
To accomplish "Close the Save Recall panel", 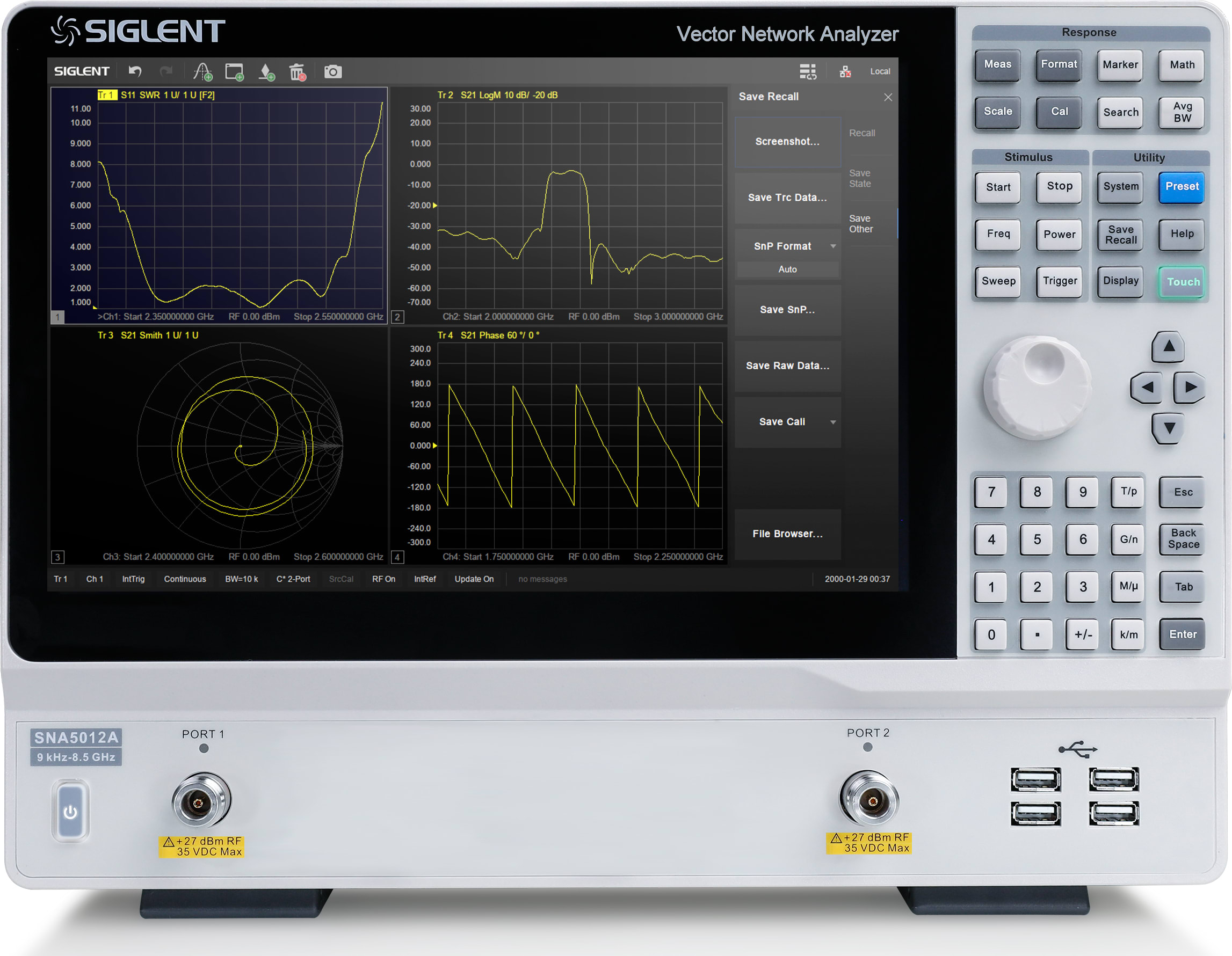I will point(888,97).
